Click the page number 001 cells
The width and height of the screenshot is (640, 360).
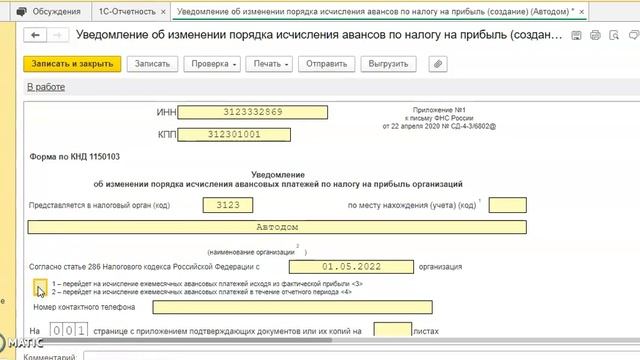69,330
